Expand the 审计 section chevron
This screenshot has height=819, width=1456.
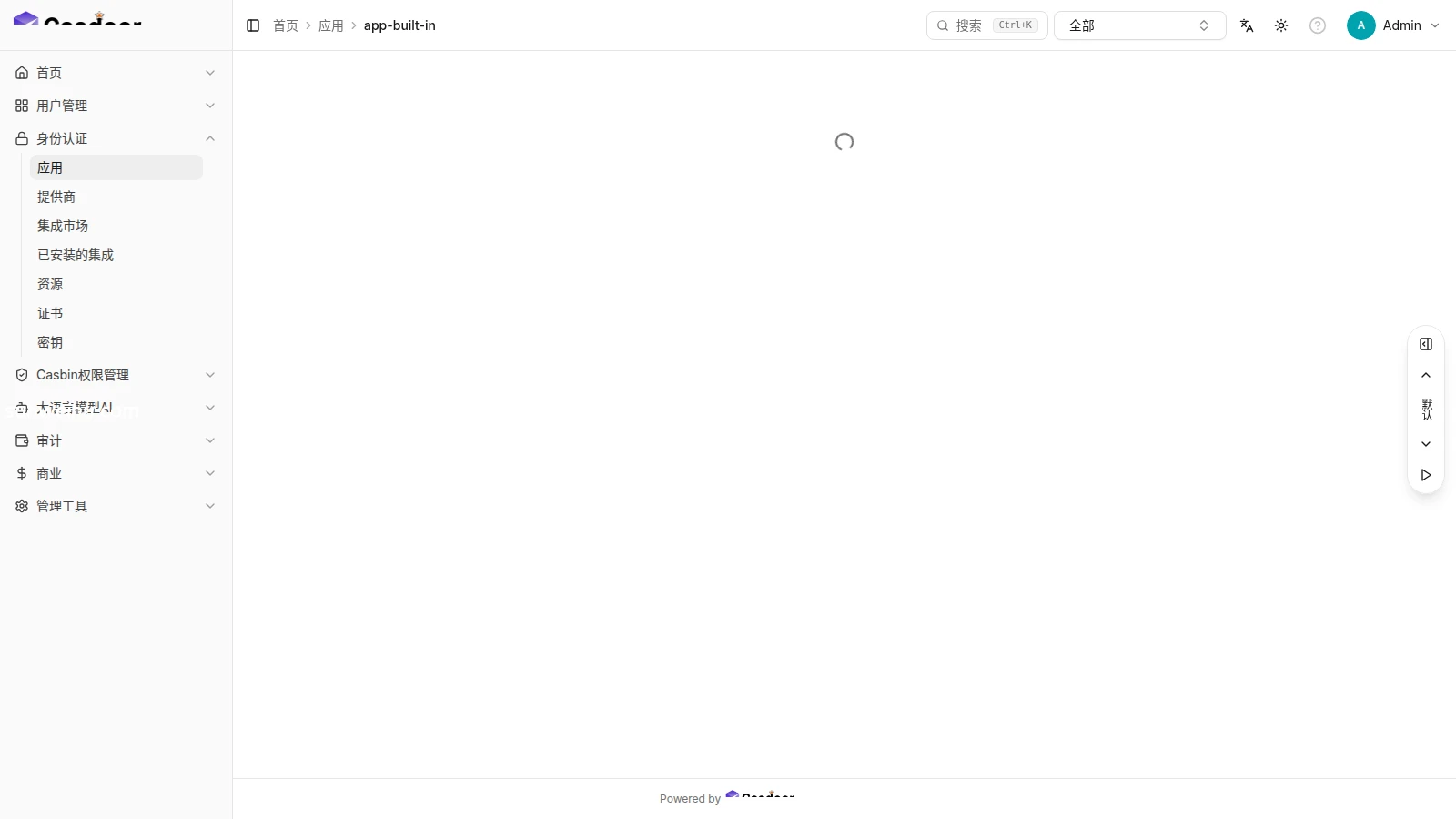point(210,440)
